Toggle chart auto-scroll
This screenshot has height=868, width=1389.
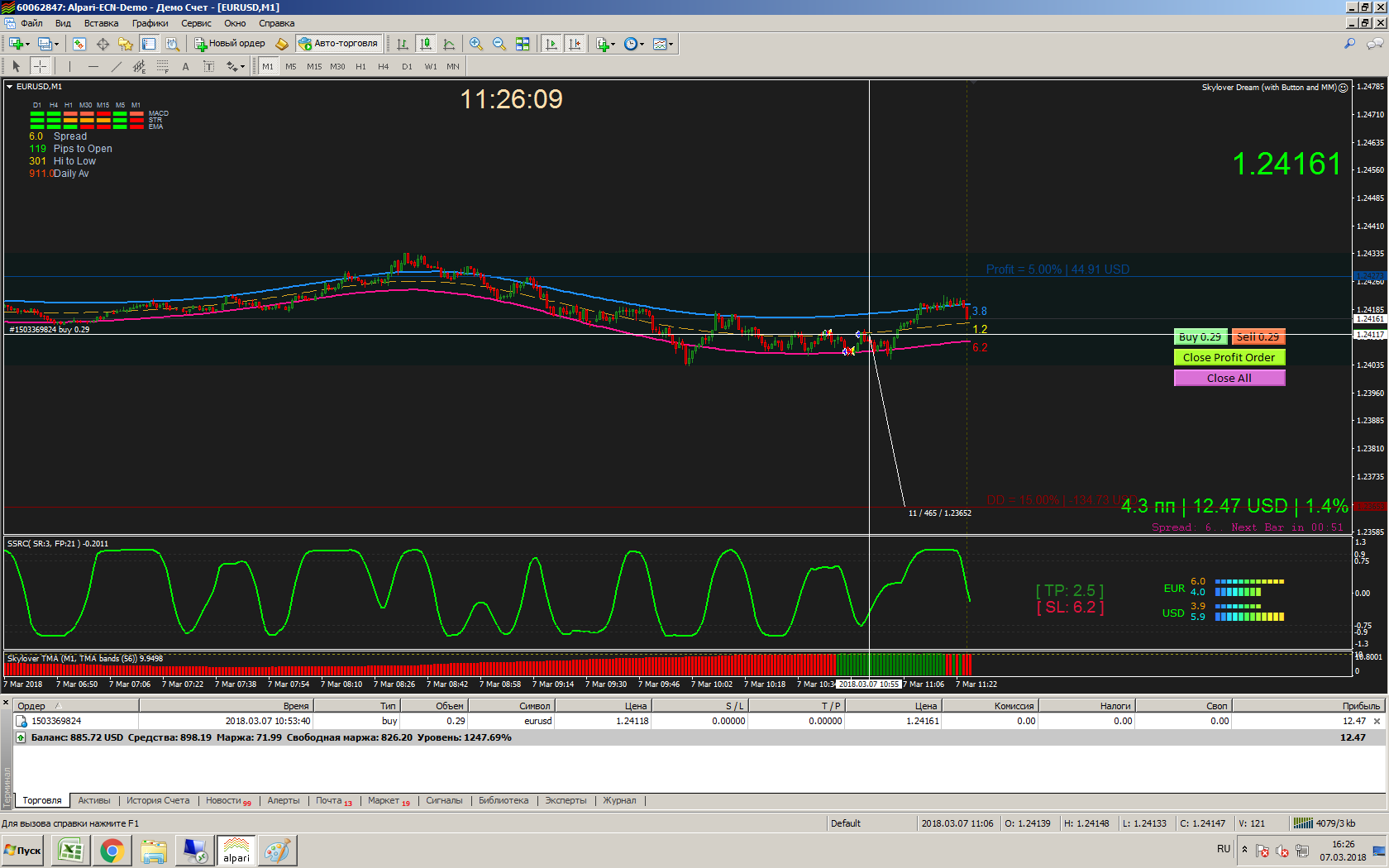(x=551, y=44)
